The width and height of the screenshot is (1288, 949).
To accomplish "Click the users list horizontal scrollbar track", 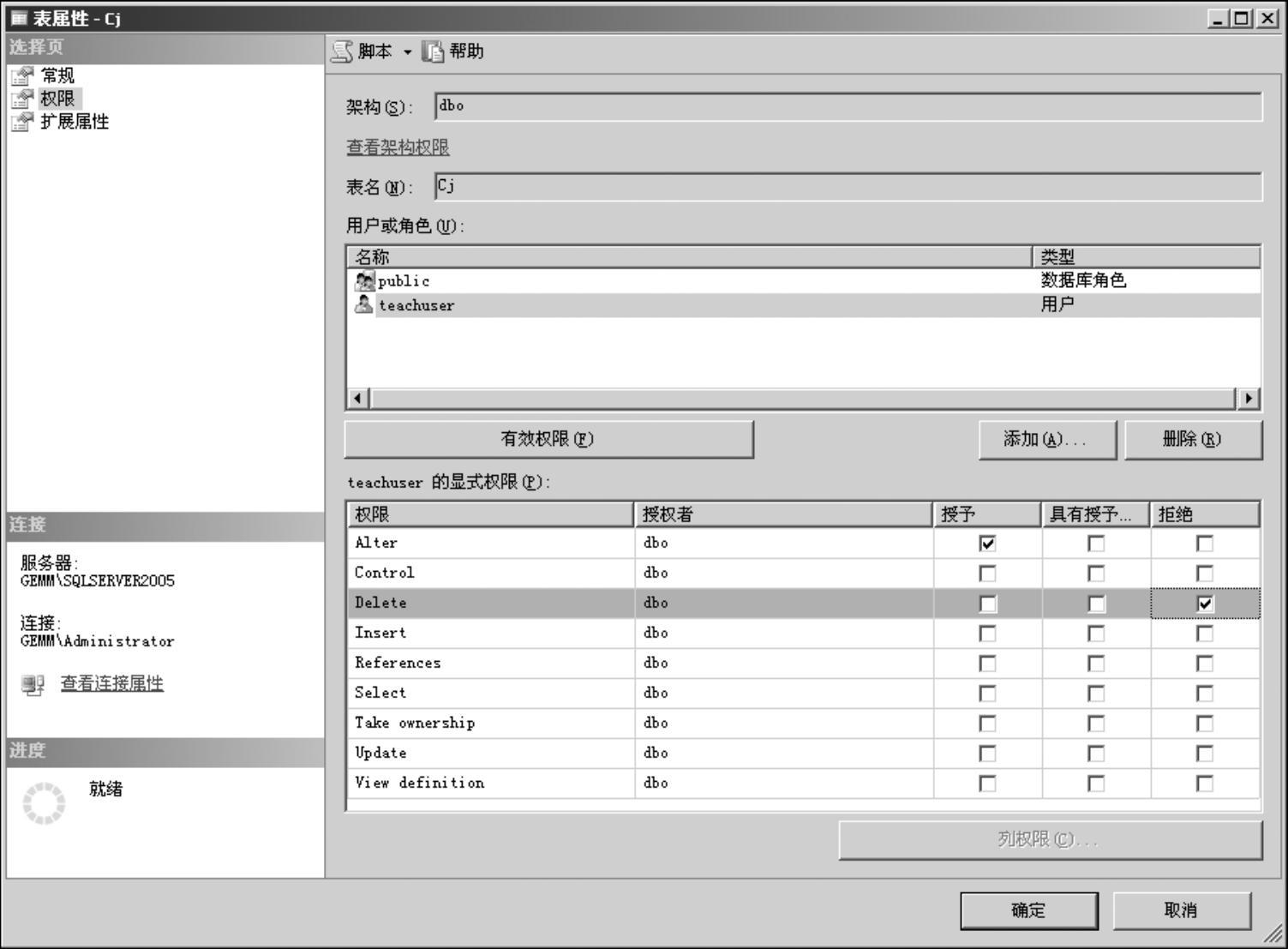I will (x=803, y=399).
